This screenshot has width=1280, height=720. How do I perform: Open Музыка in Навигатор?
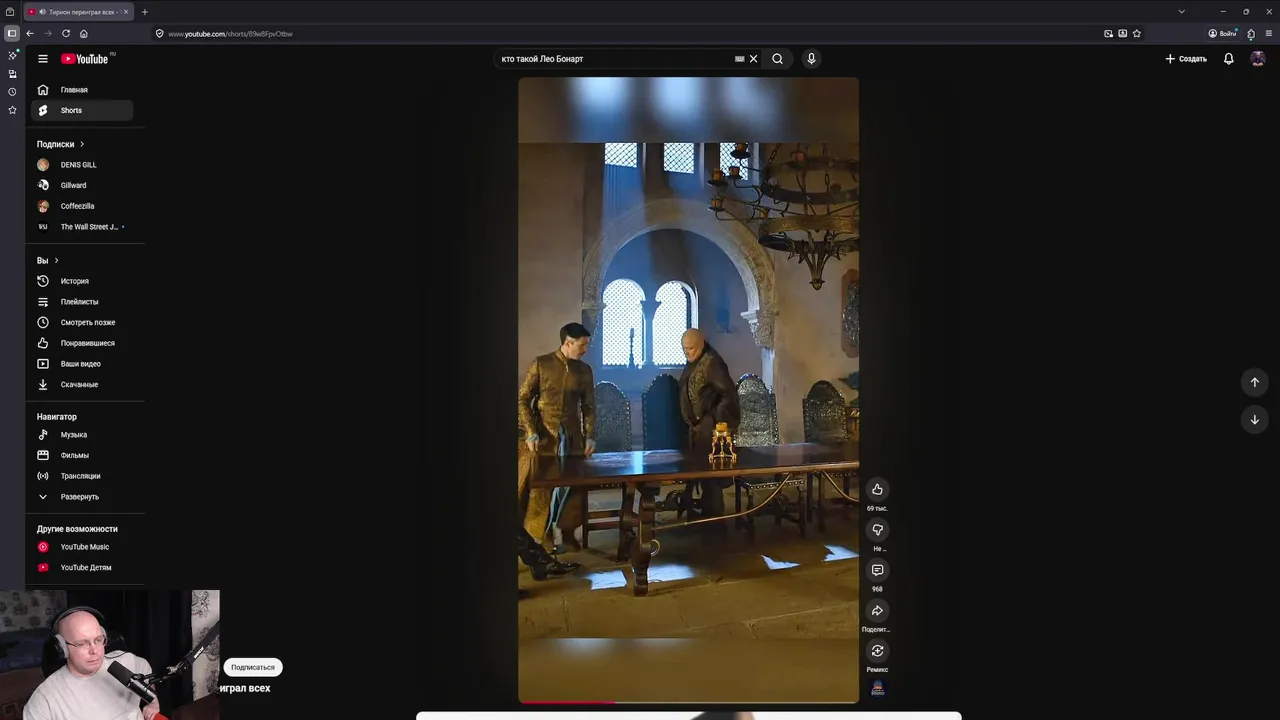(x=80, y=435)
